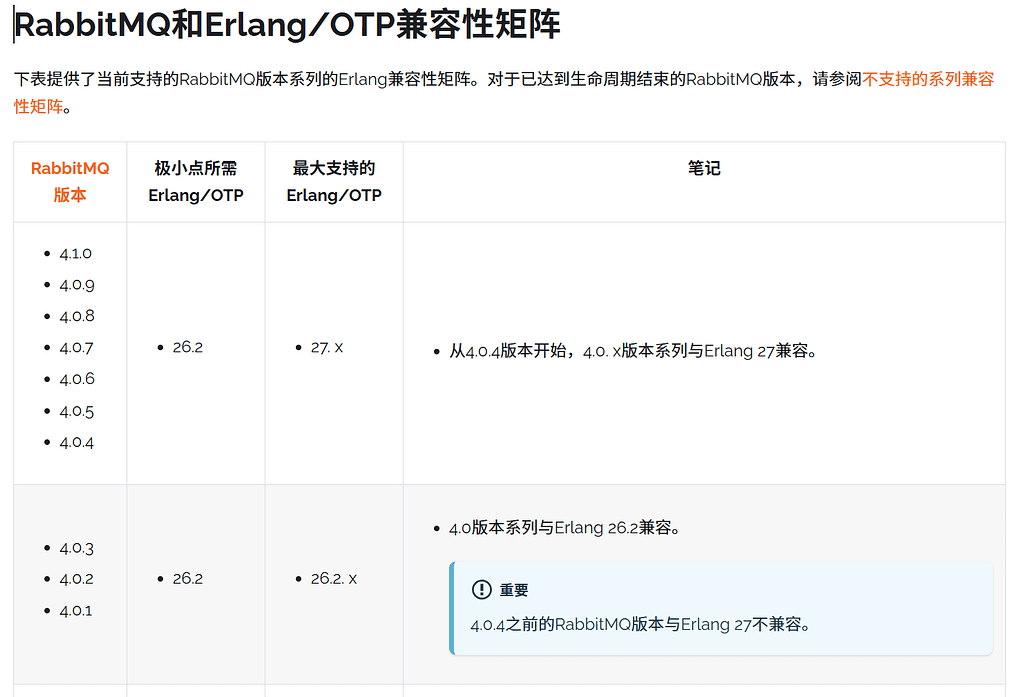This screenshot has height=697, width=1024.
Task: Click version 4.0.1 in second row
Action: click(76, 610)
